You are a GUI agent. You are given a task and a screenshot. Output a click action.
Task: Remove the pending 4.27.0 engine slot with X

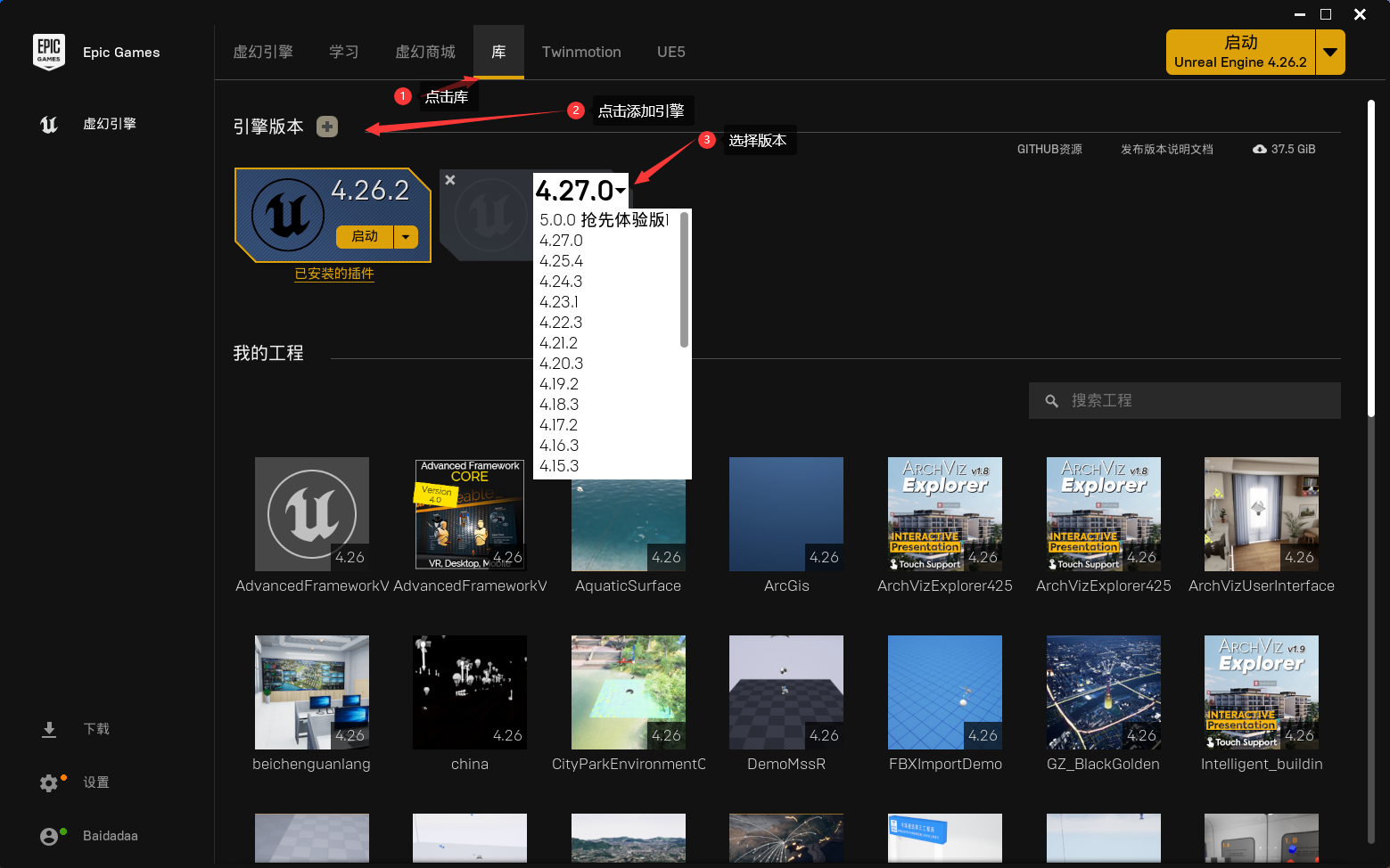click(x=450, y=180)
